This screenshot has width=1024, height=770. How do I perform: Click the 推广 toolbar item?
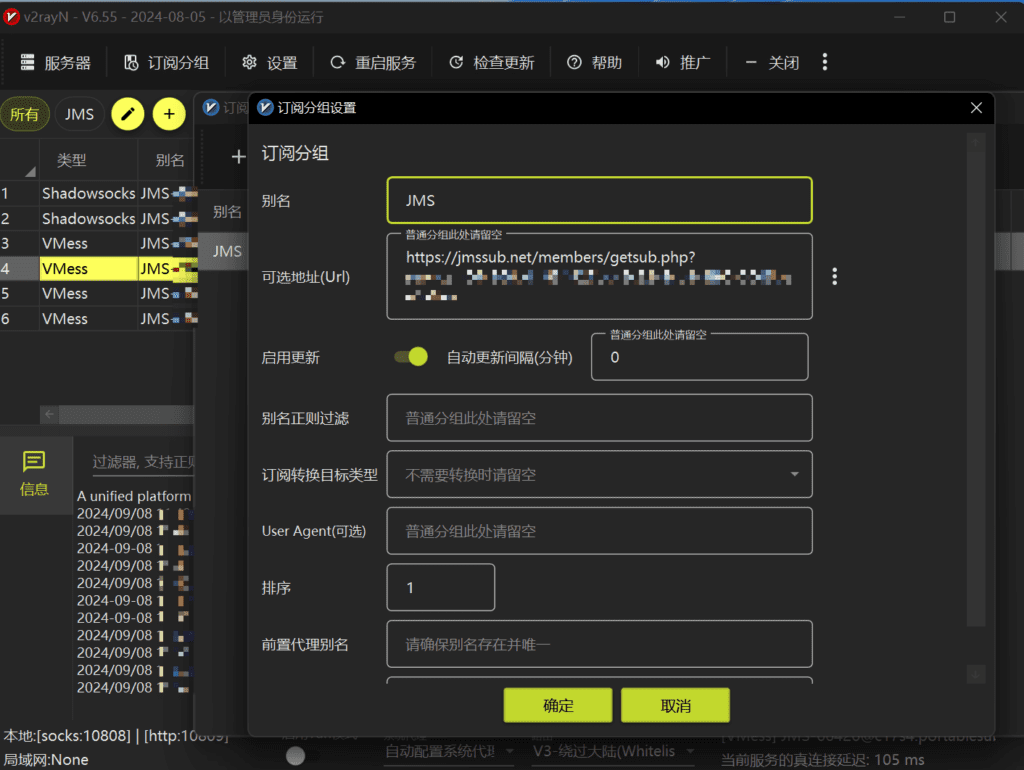coord(682,63)
